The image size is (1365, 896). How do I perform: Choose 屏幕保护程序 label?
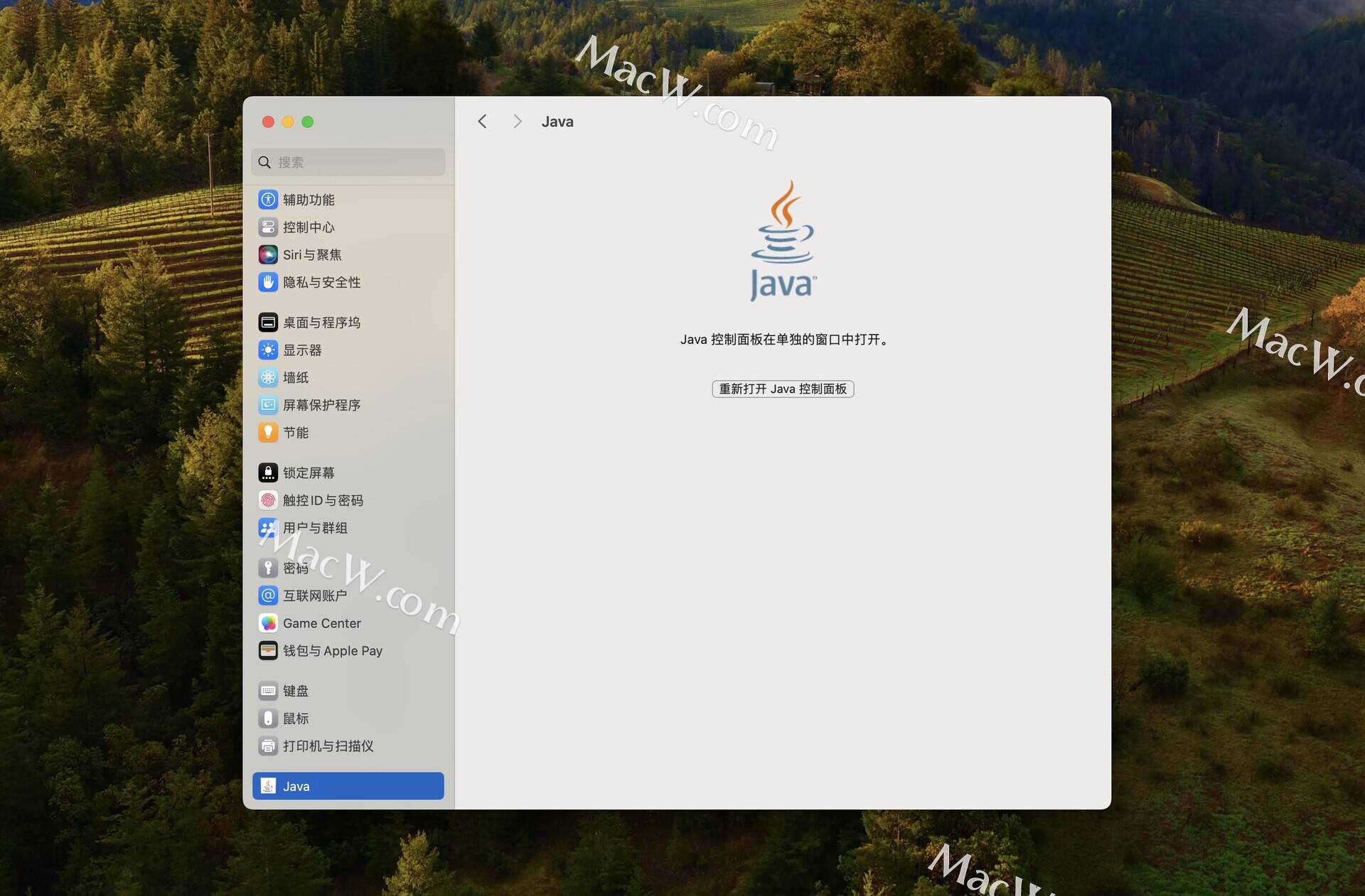[x=322, y=405]
